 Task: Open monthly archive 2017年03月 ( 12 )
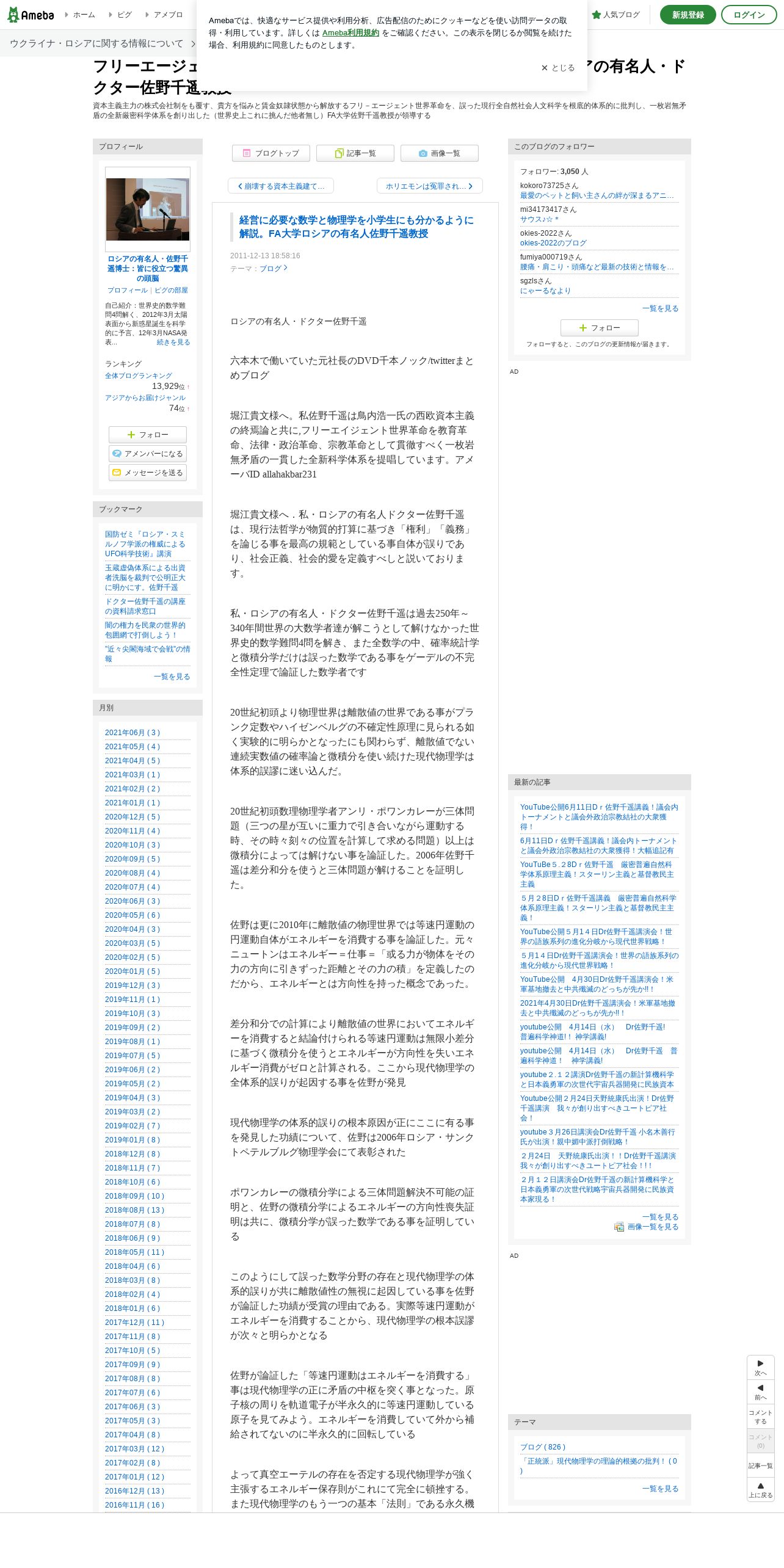click(x=135, y=1449)
